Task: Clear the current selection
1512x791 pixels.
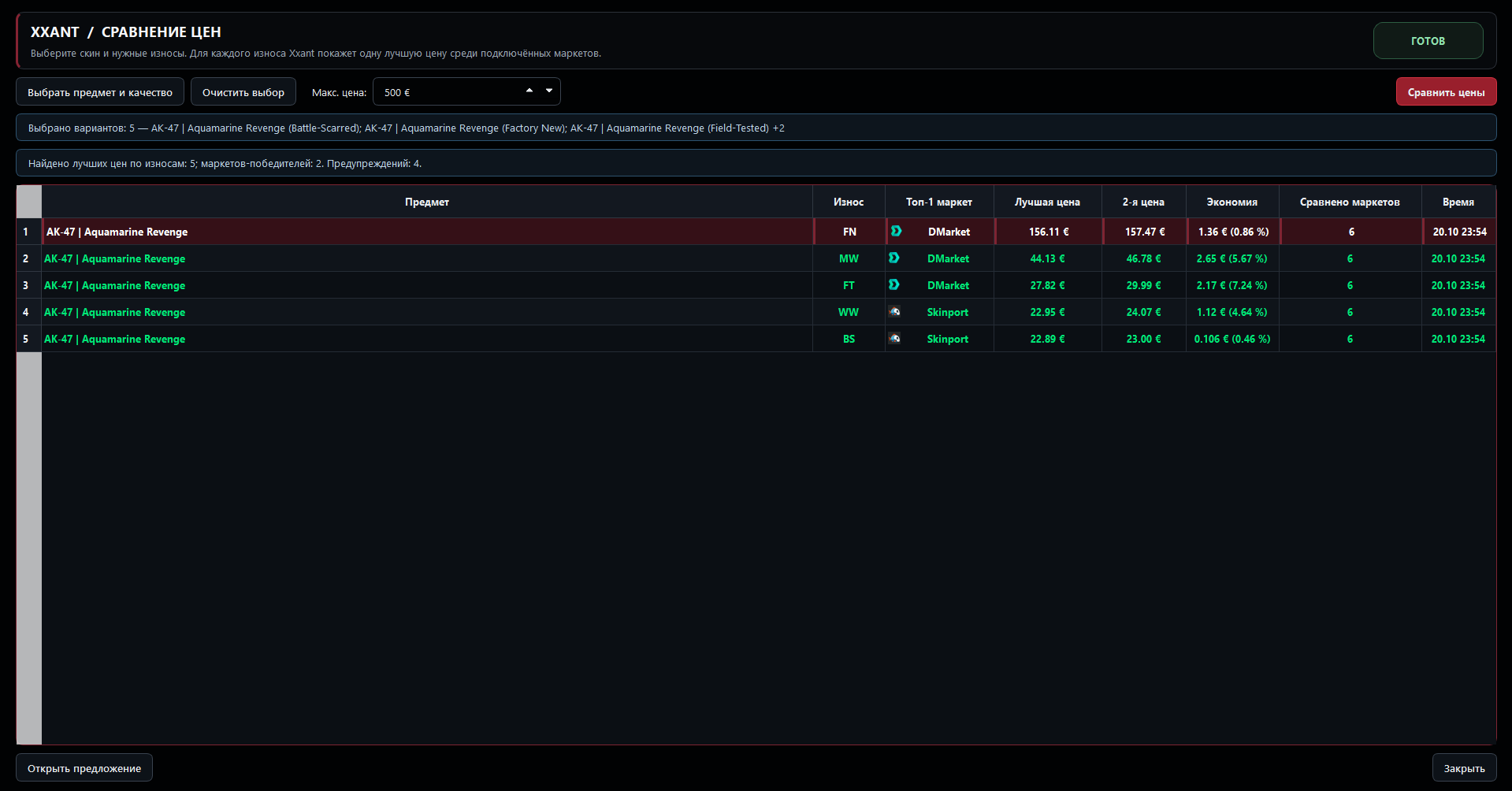Action: click(243, 92)
